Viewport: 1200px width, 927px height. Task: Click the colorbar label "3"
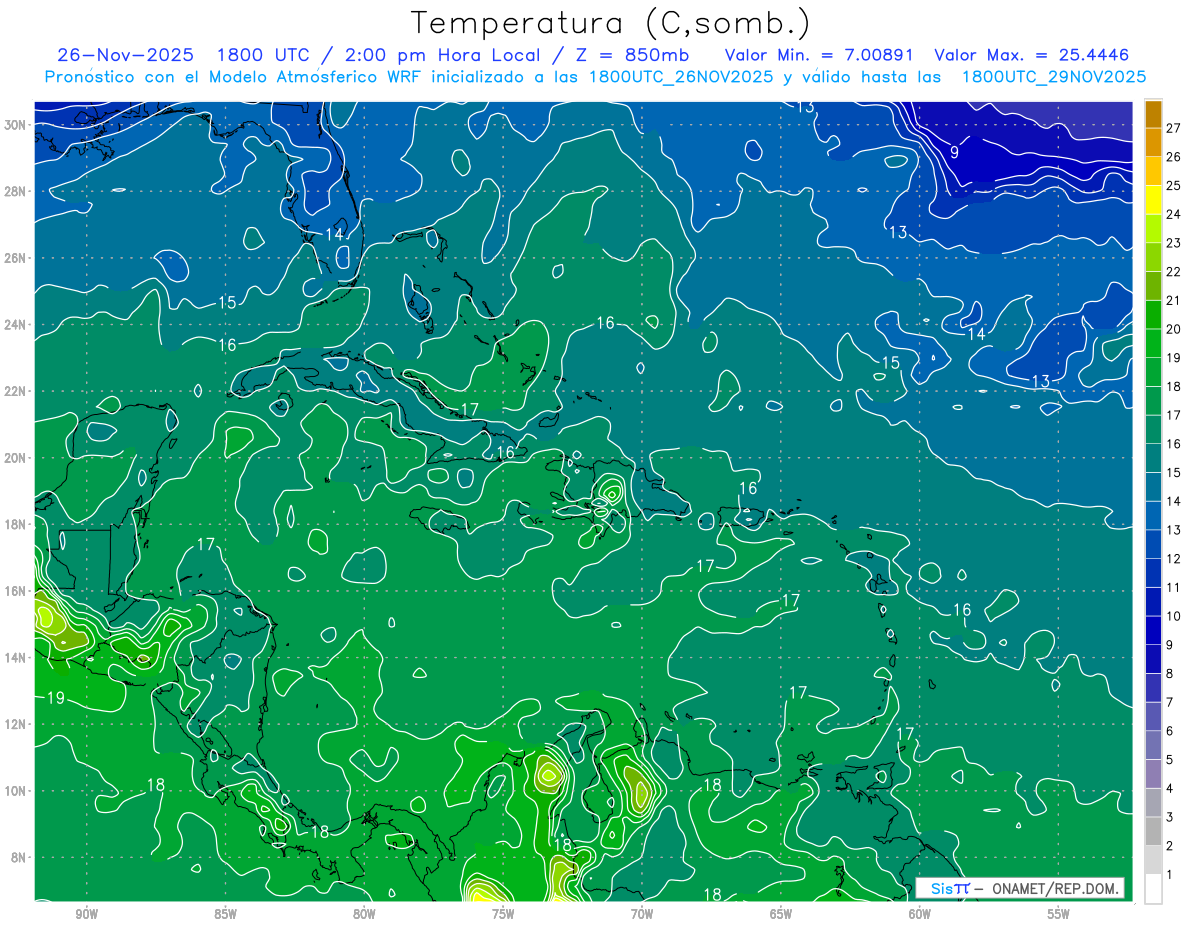(x=1170, y=817)
